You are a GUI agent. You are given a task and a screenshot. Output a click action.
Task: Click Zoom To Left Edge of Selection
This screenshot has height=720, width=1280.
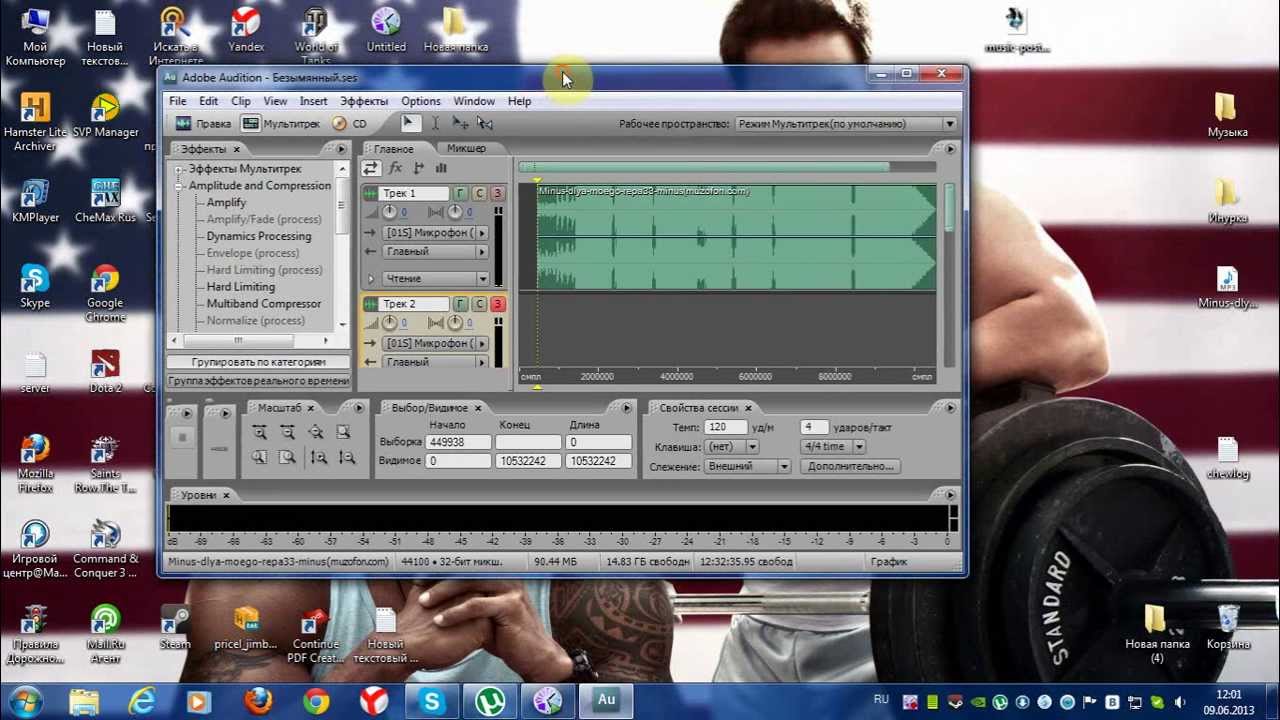259,457
